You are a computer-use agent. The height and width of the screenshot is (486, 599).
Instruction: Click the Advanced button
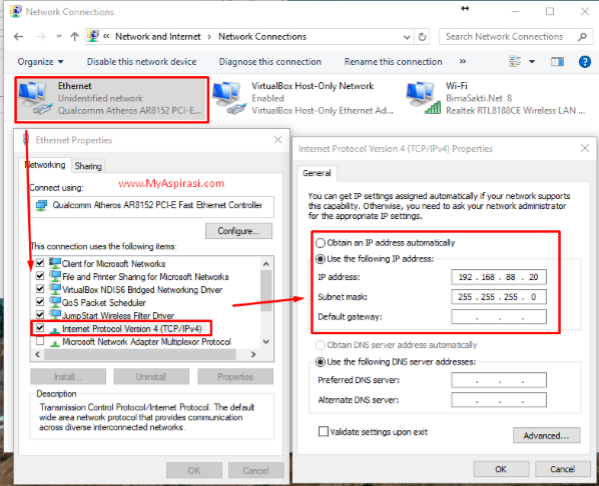coord(547,435)
